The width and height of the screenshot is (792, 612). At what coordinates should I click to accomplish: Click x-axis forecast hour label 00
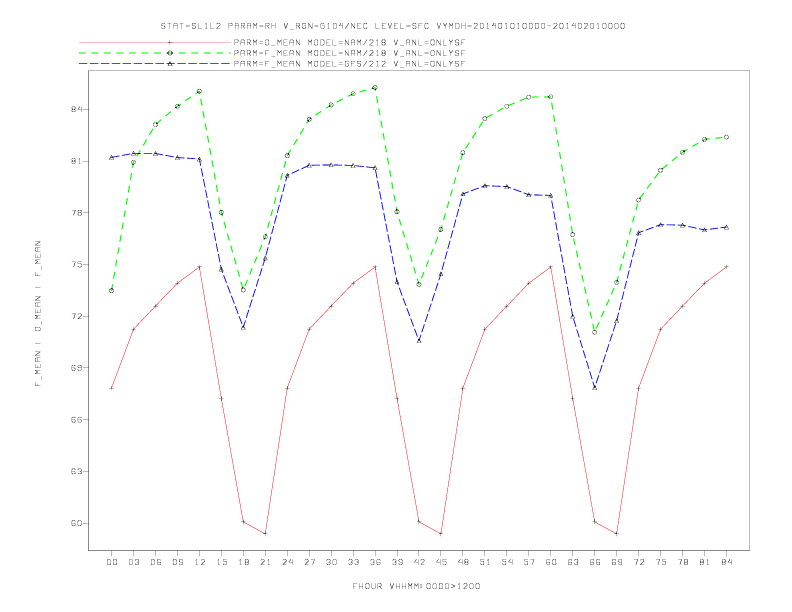pyautogui.click(x=112, y=562)
